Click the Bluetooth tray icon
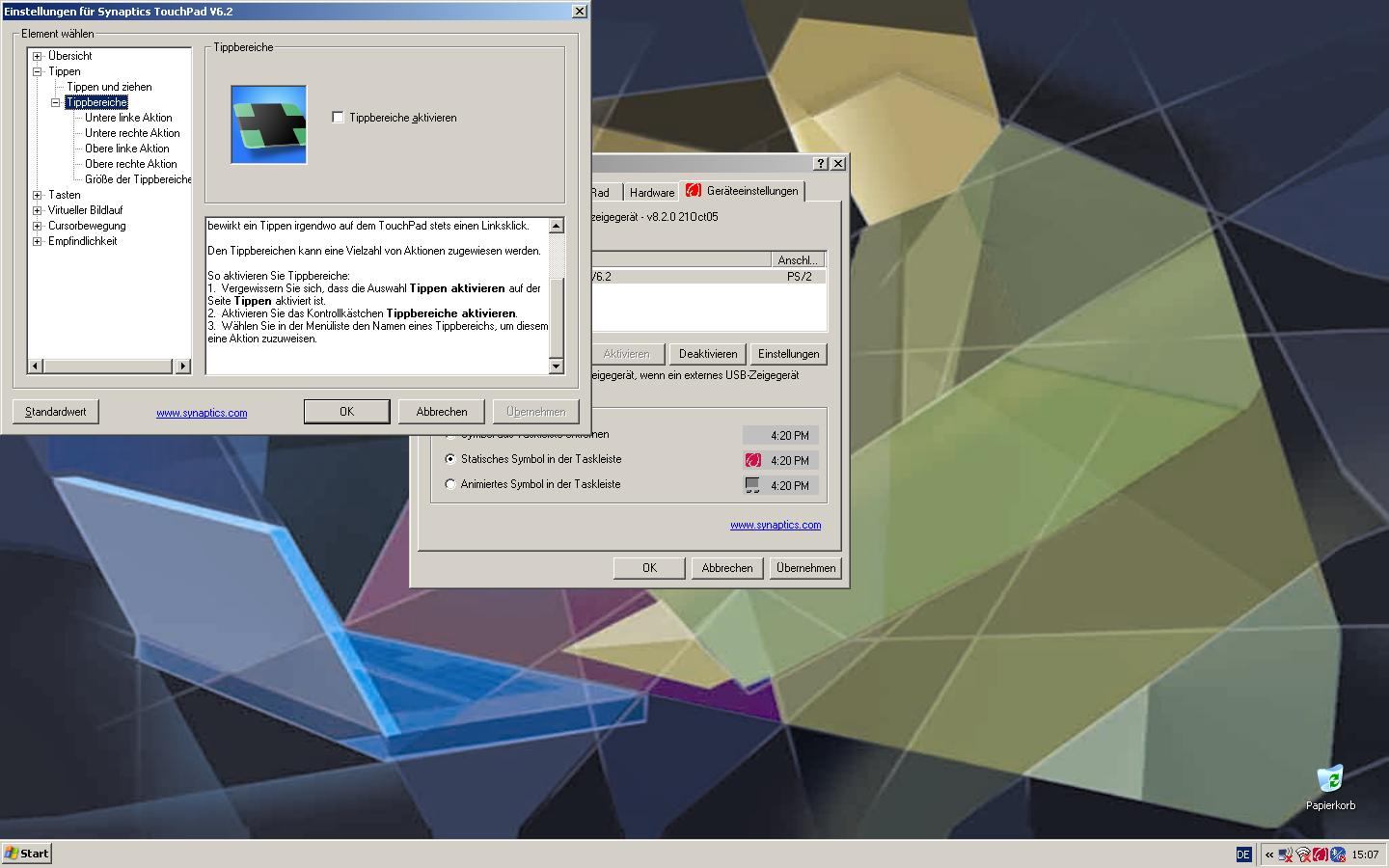Viewport: 1389px width, 868px height. pyautogui.click(x=1337, y=854)
